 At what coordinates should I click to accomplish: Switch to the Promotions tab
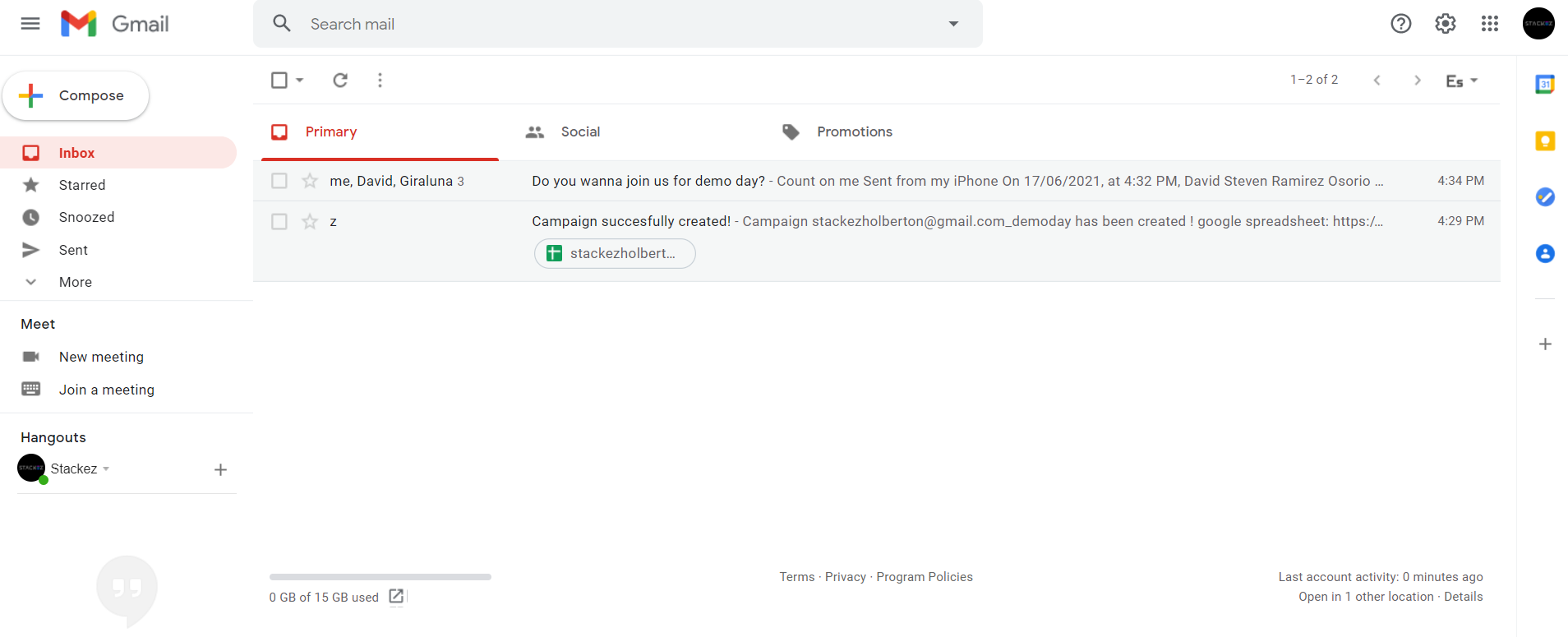tap(854, 132)
